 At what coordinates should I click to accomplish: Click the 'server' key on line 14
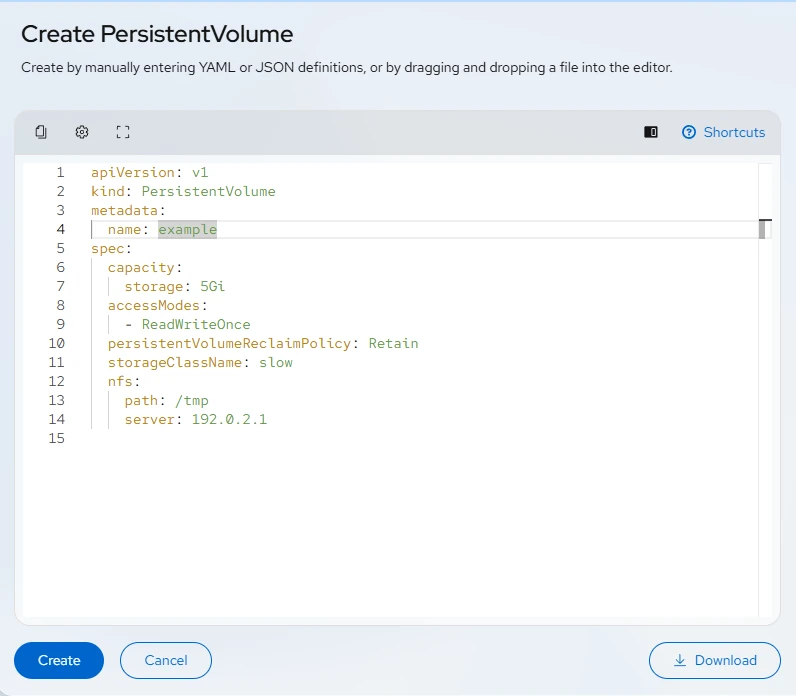(150, 419)
